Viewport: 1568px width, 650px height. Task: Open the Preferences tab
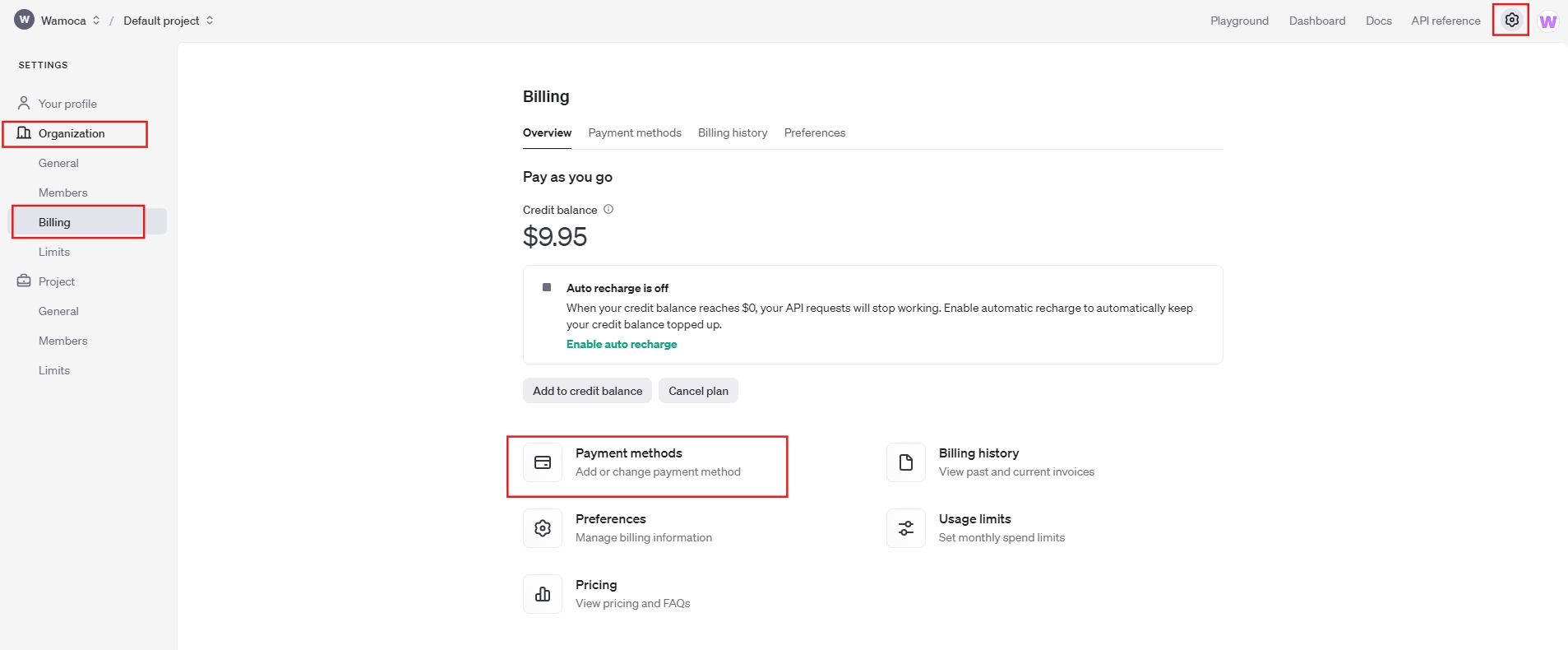pos(814,132)
